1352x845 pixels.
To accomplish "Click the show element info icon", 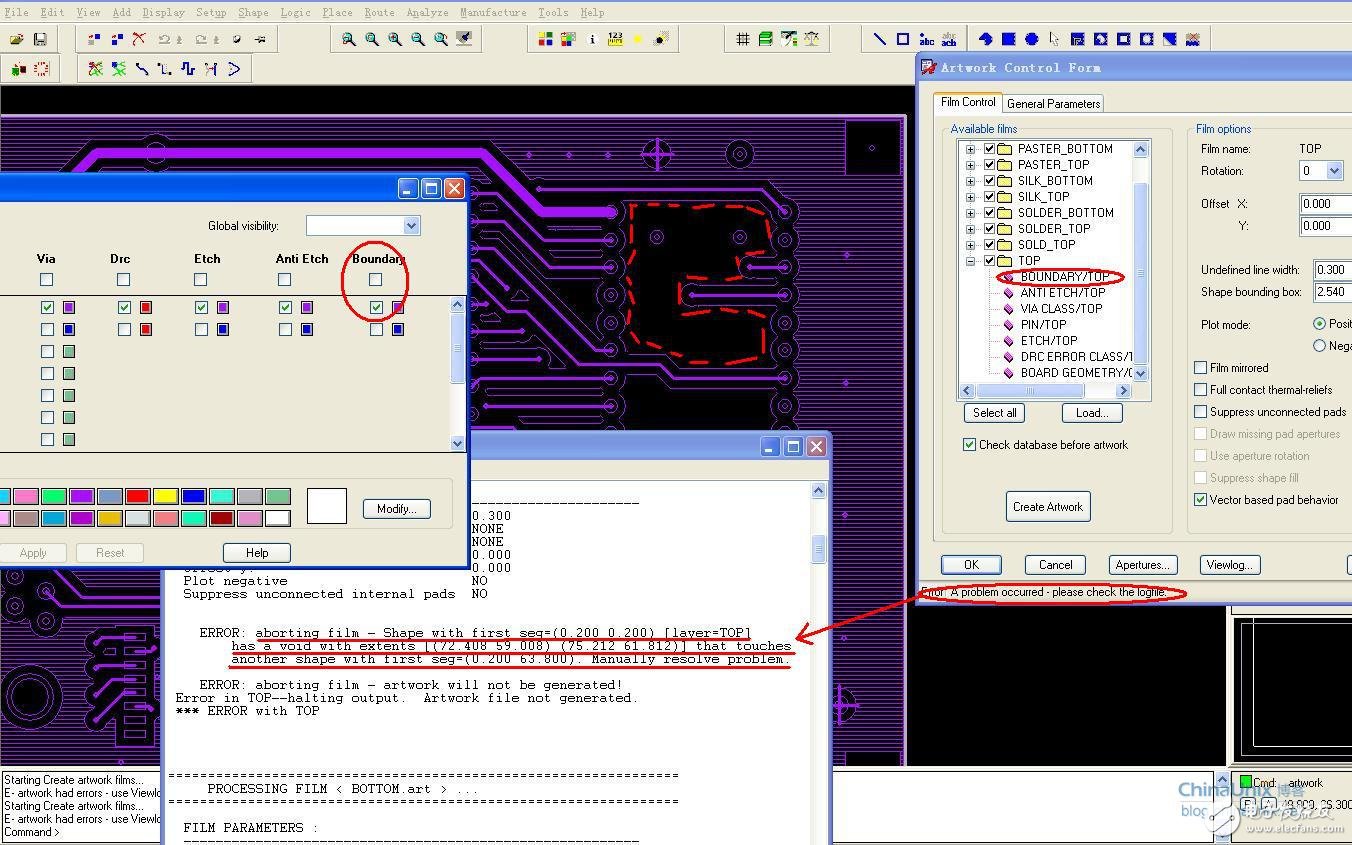I will coord(592,39).
